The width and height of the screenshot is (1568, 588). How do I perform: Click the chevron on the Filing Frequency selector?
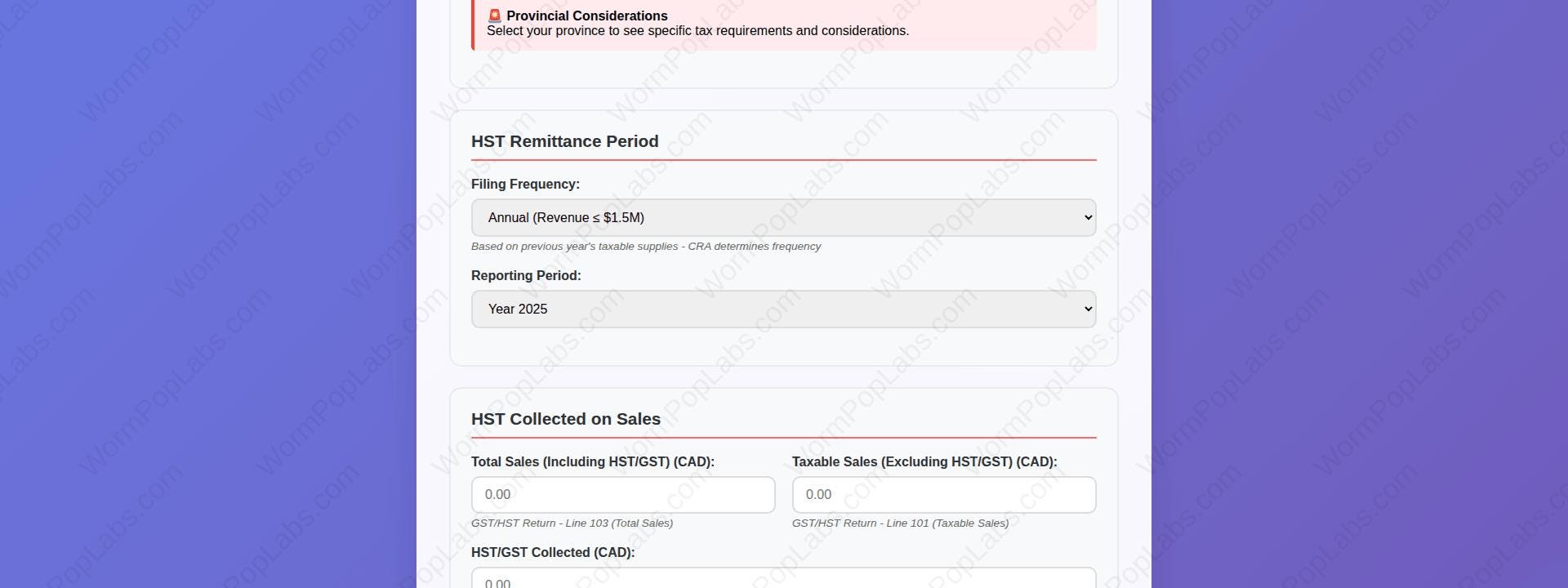[x=1086, y=217]
